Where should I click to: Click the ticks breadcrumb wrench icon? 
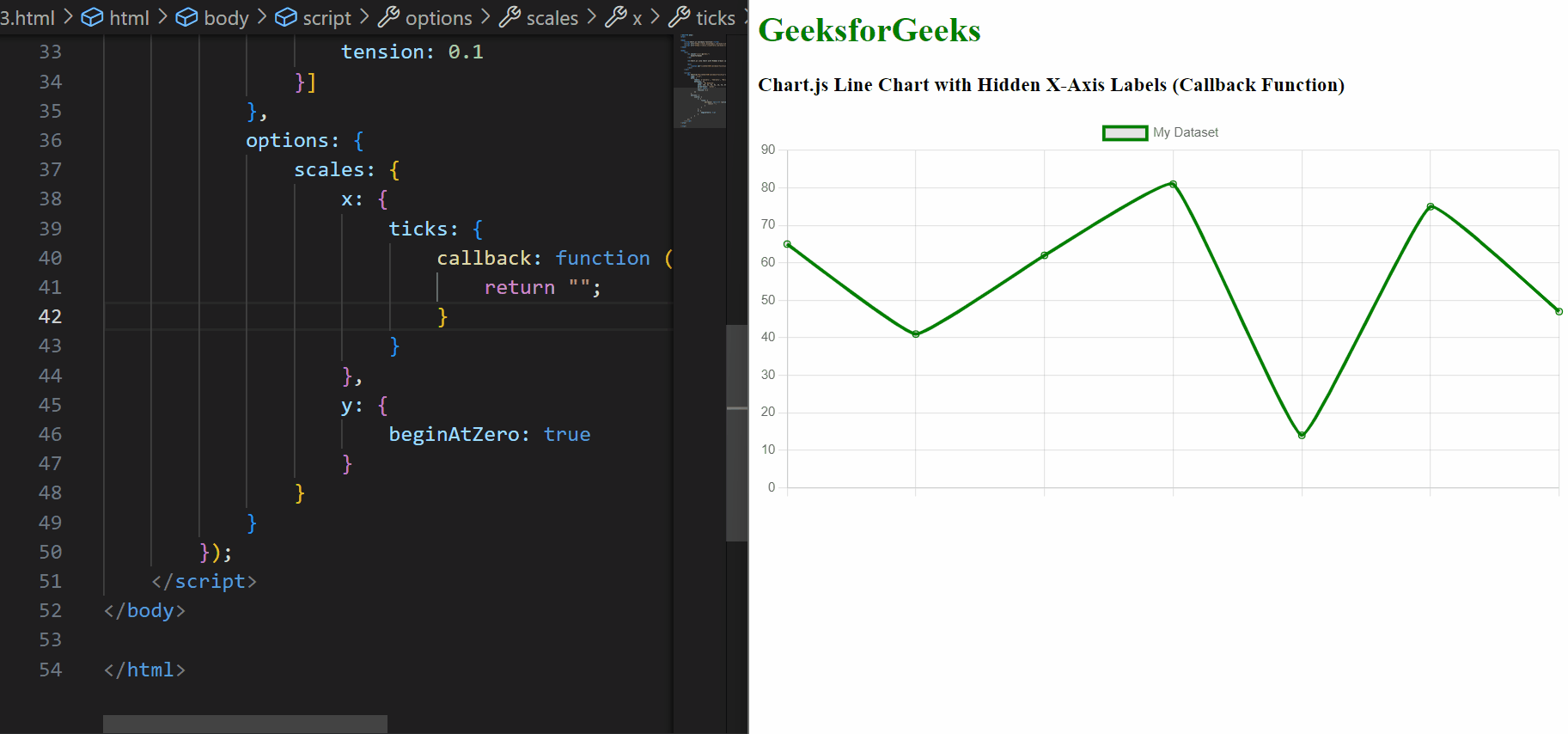pos(679,17)
